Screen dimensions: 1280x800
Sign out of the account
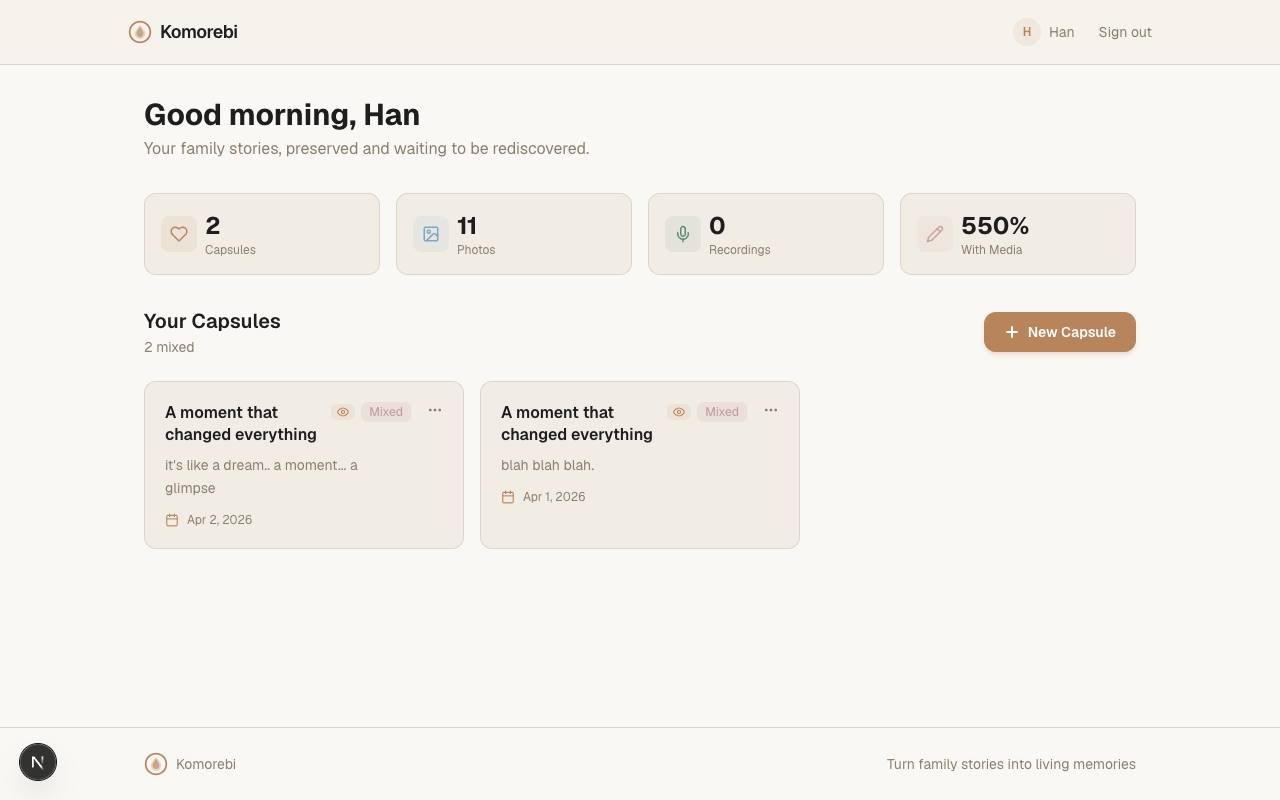click(1125, 32)
